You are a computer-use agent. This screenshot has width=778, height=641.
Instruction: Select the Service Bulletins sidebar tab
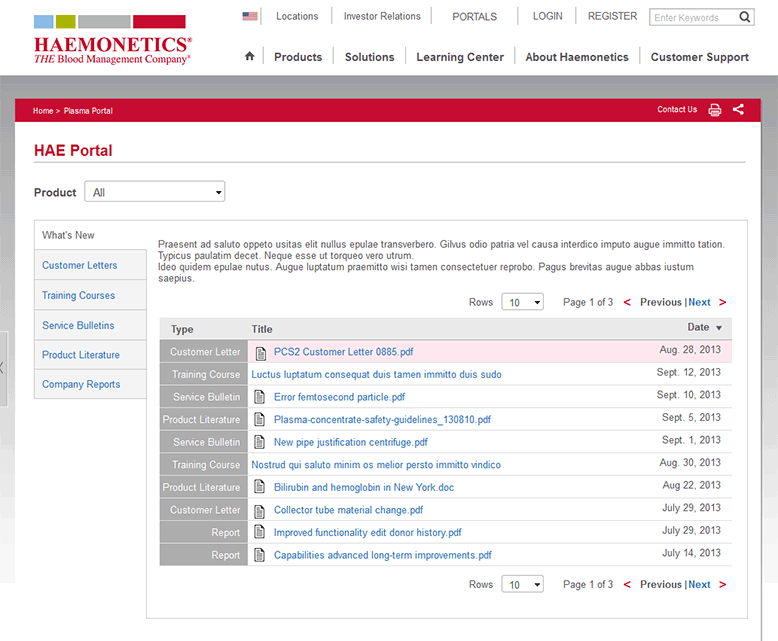tap(90, 325)
